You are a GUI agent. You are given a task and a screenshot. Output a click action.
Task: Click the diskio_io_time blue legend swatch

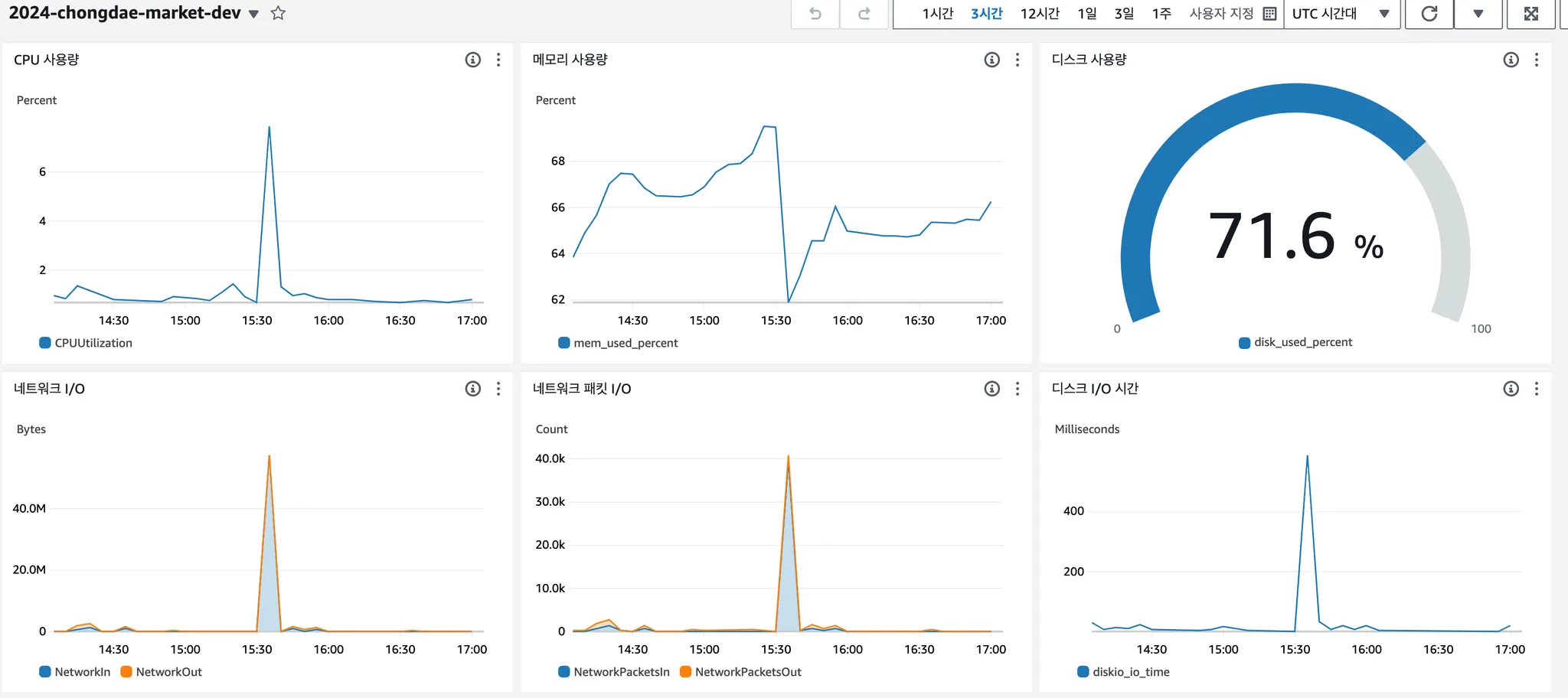[x=1083, y=672]
